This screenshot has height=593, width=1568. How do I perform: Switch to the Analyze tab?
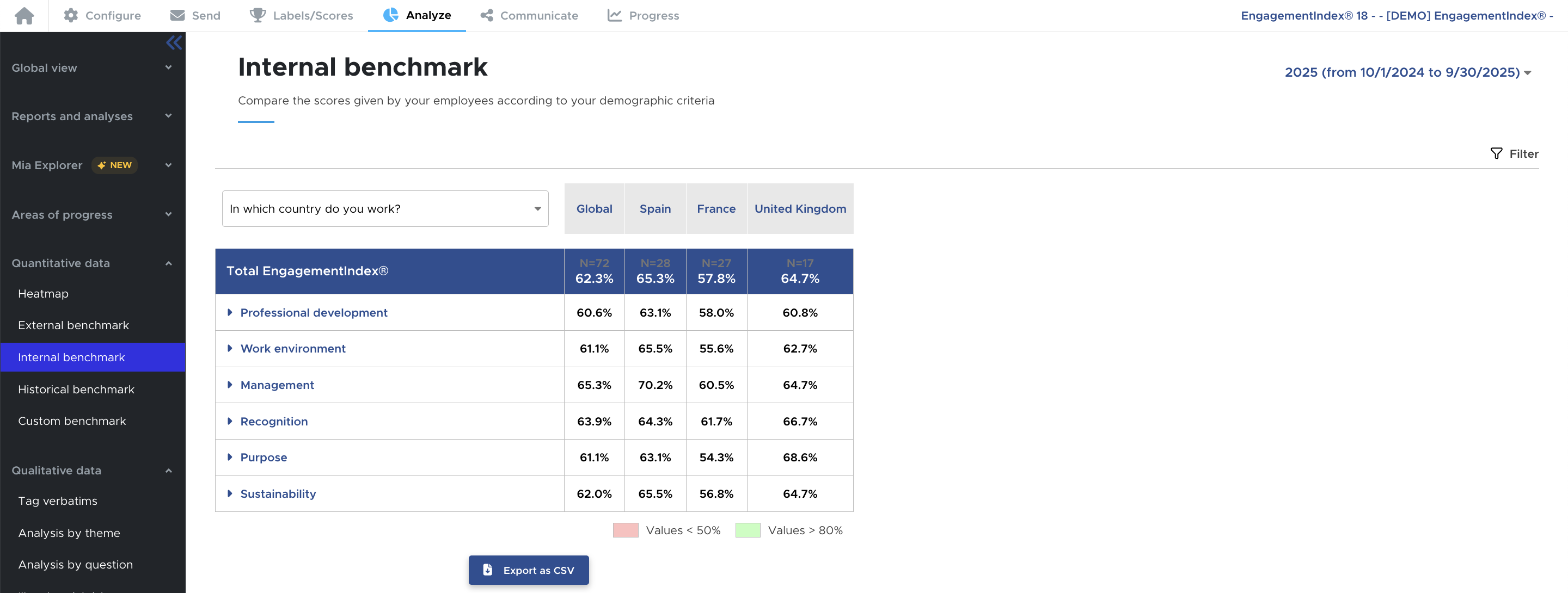(417, 16)
